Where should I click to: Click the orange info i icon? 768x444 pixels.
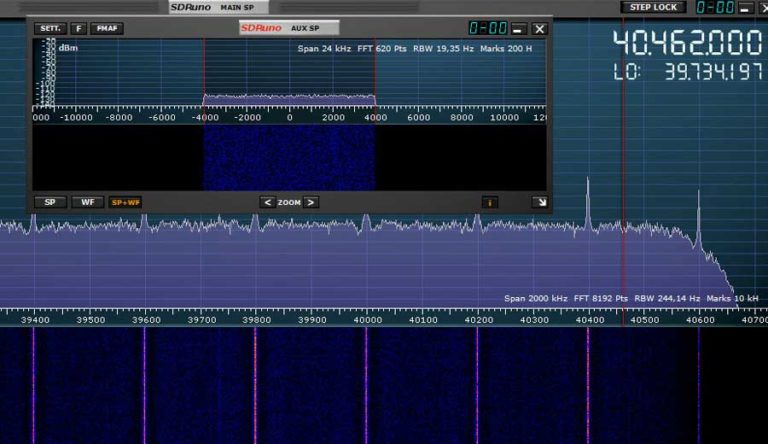pos(490,202)
